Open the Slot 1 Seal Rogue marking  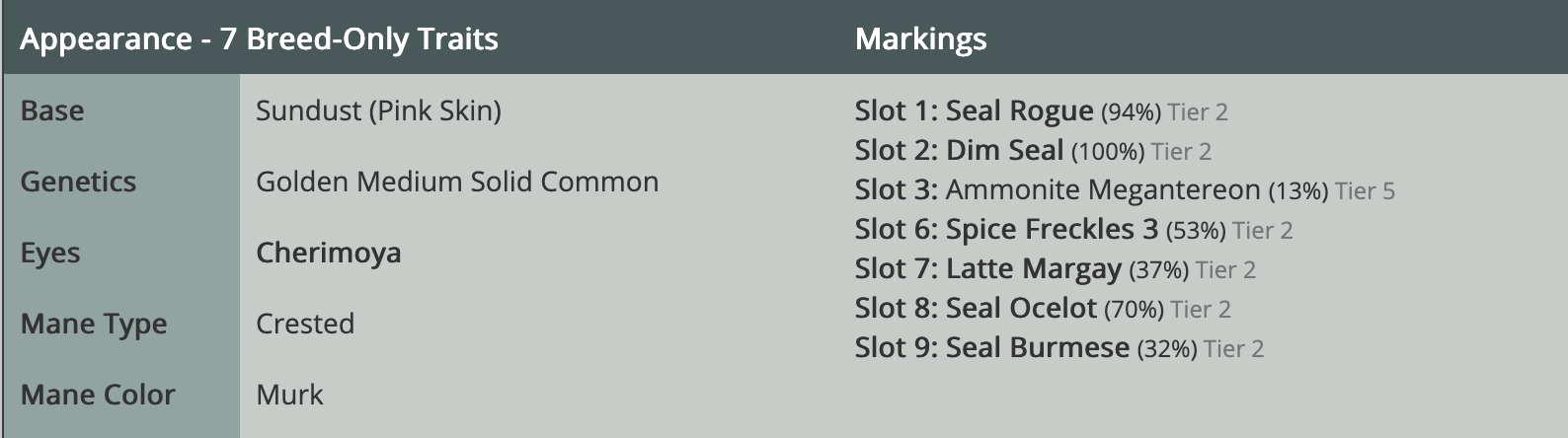point(1019,111)
